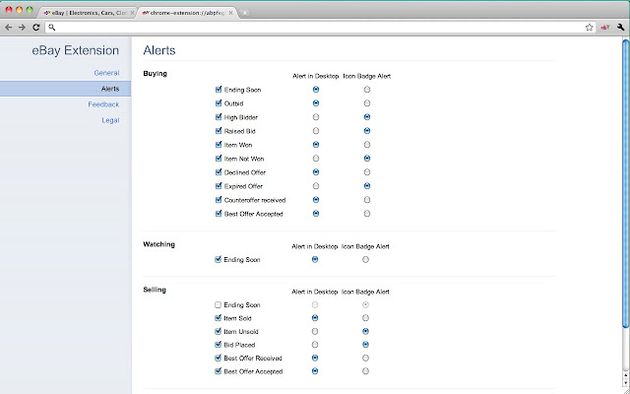Viewport: 630px width, 394px height.
Task: Uncheck the Item Not Won checkbox
Action: click(x=219, y=158)
